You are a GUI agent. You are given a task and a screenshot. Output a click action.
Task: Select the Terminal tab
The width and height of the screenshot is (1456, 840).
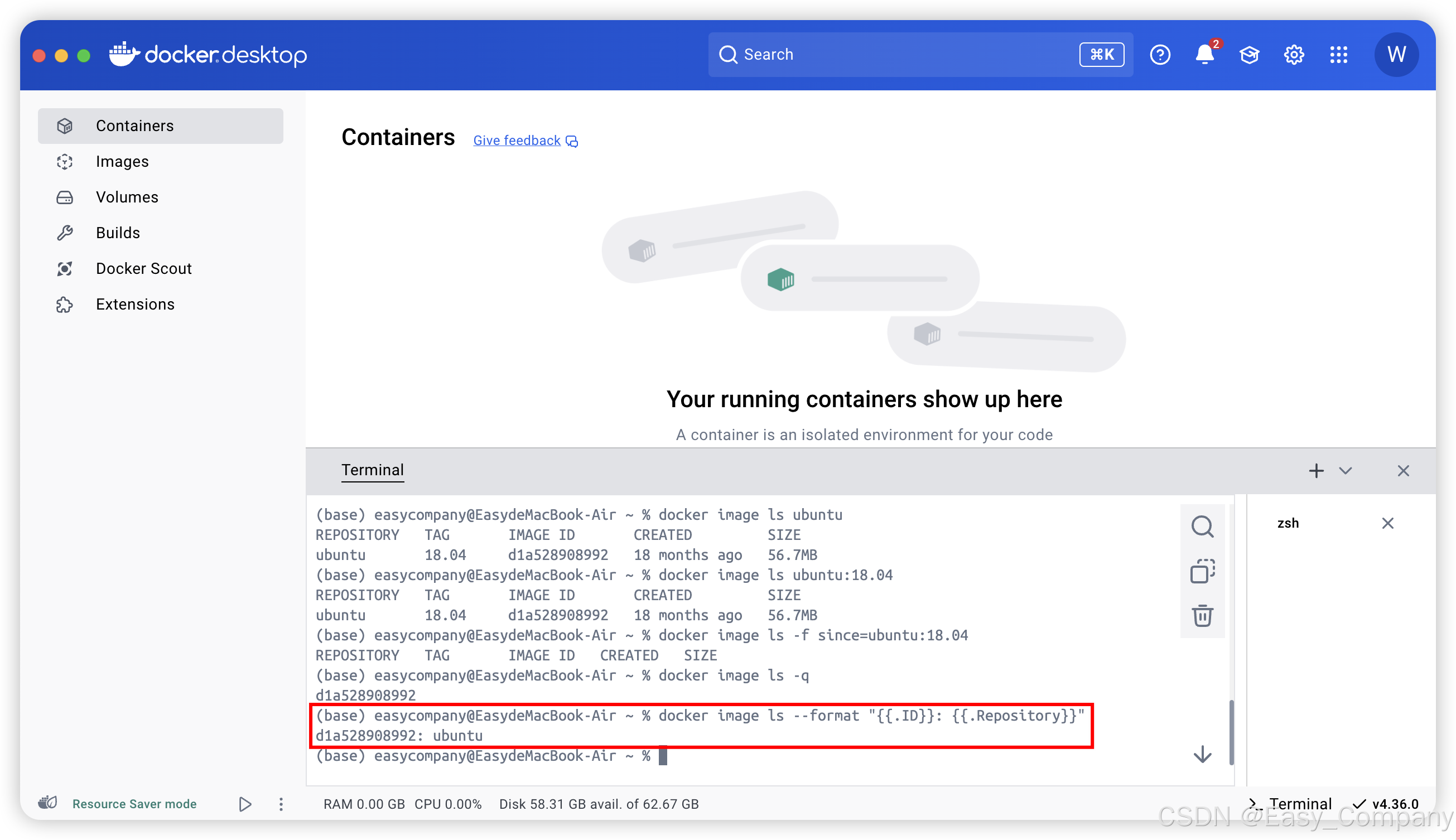373,470
